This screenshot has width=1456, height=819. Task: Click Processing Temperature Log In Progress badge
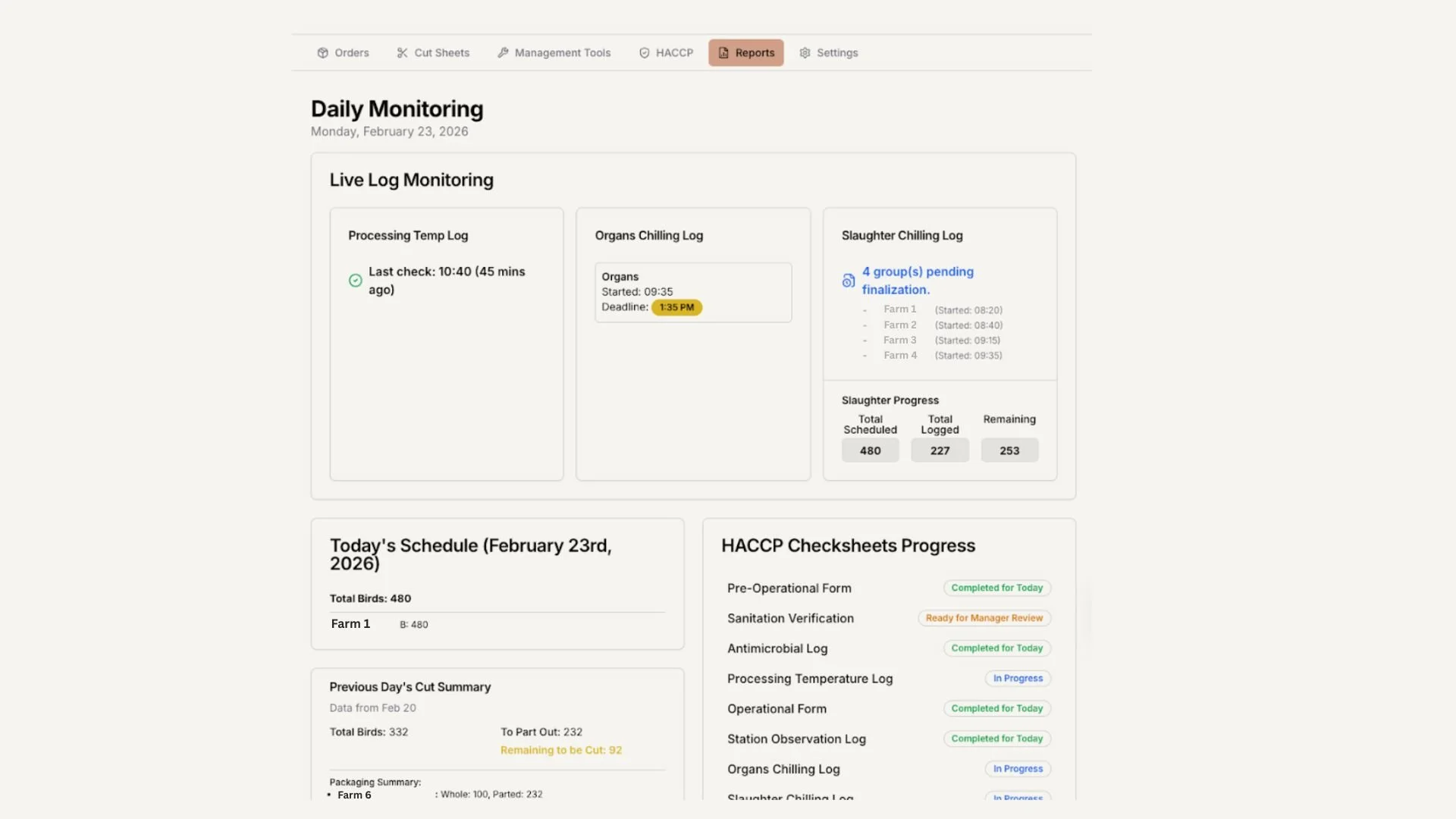pos(1017,679)
